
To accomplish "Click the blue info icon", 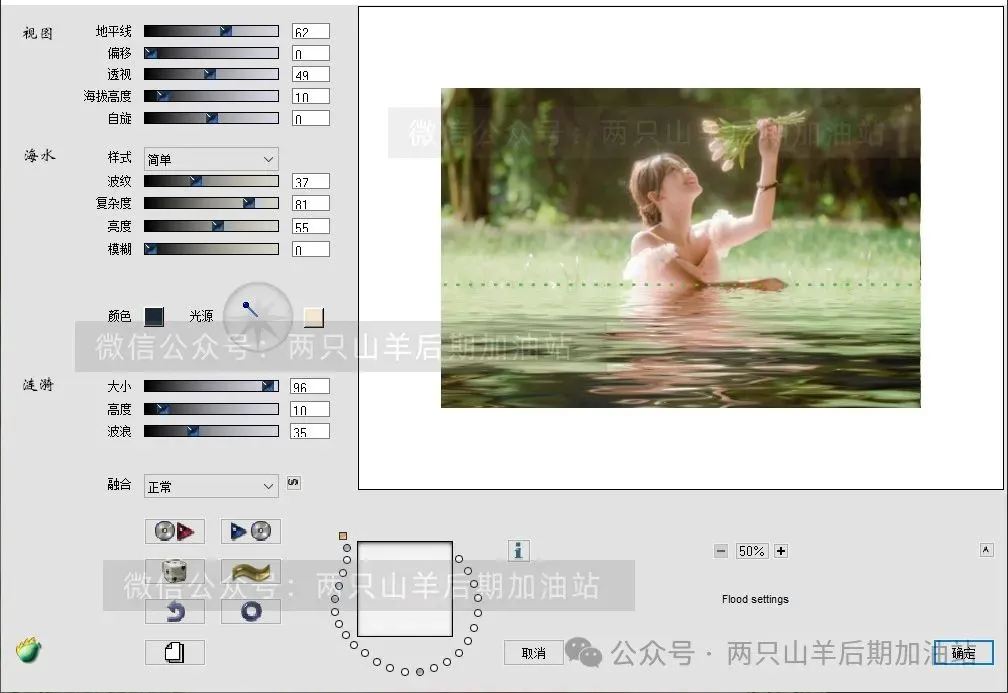I will 518,550.
